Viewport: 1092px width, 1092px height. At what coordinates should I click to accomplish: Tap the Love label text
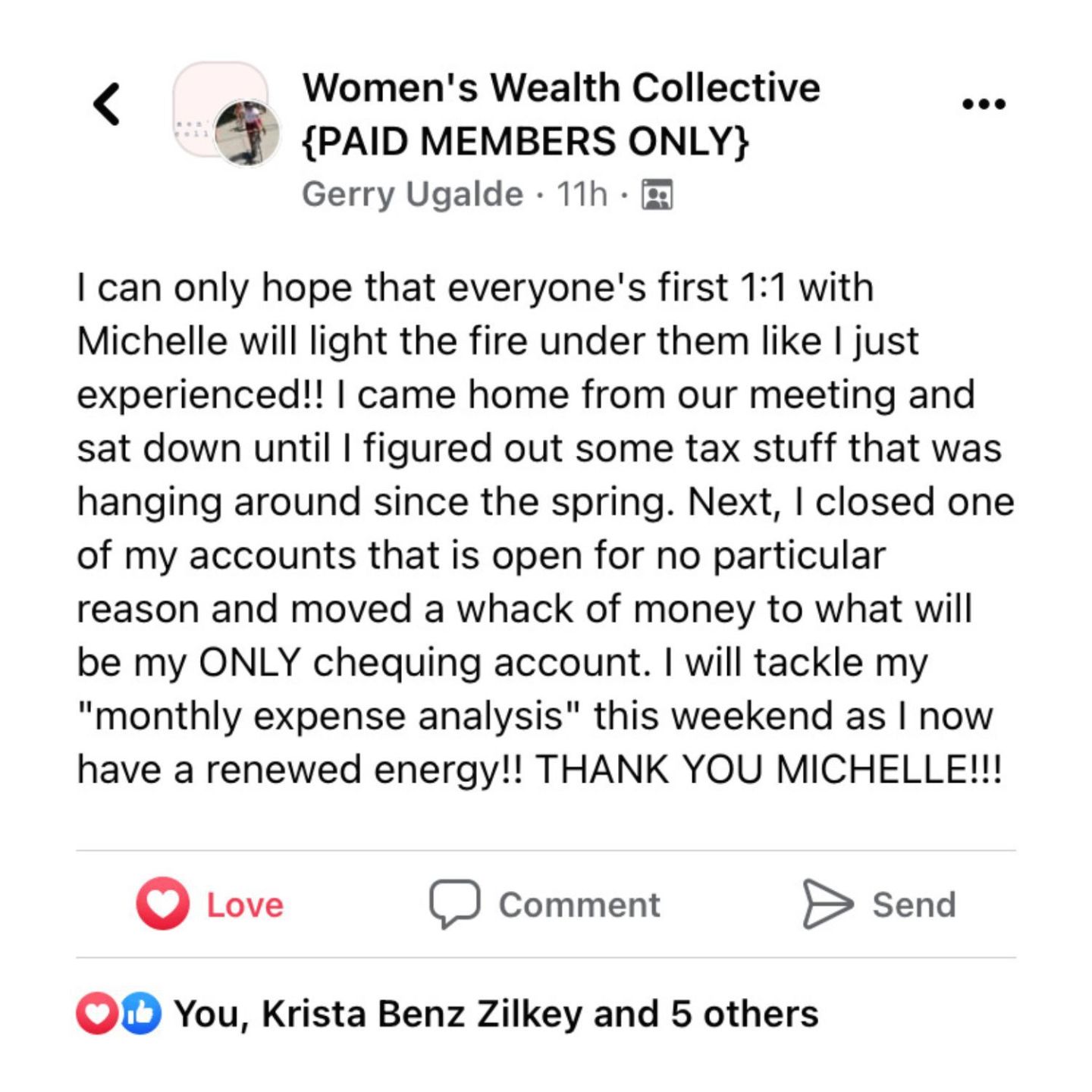[245, 905]
